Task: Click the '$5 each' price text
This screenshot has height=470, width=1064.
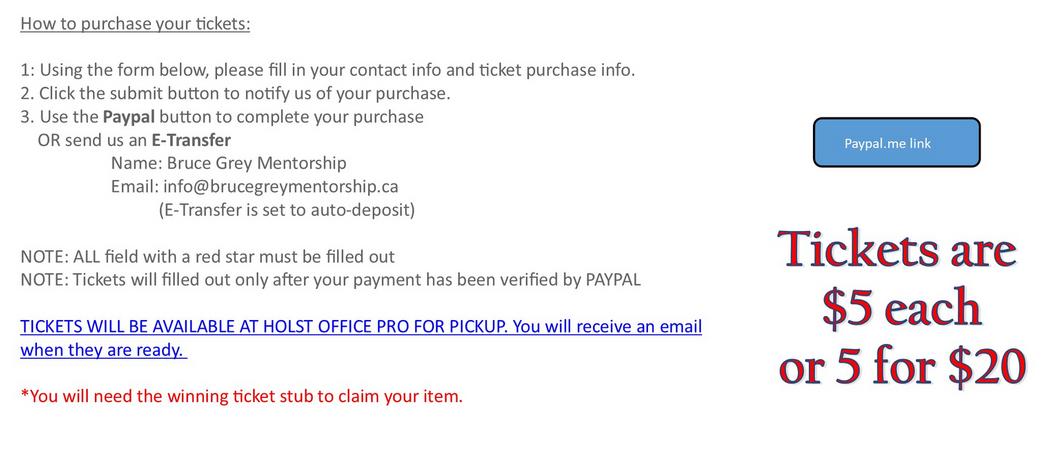Action: point(902,308)
